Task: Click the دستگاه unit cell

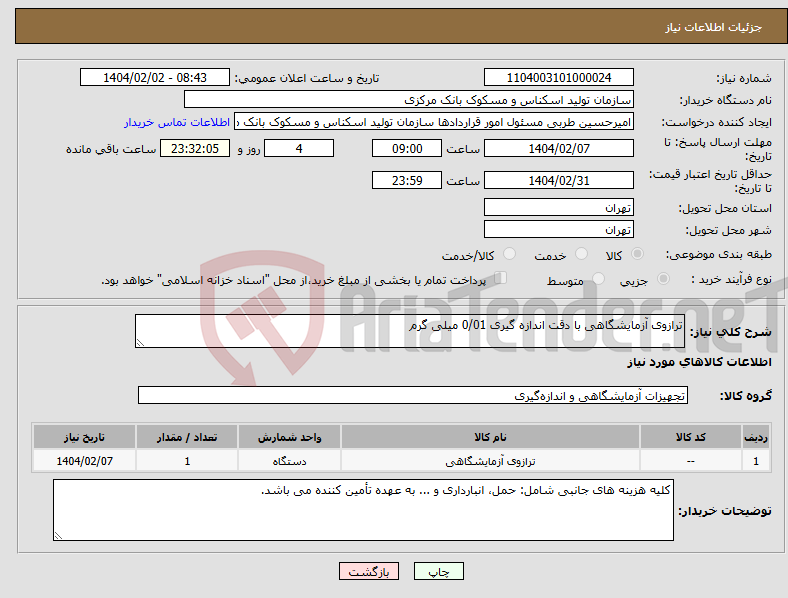Action: pos(289,461)
